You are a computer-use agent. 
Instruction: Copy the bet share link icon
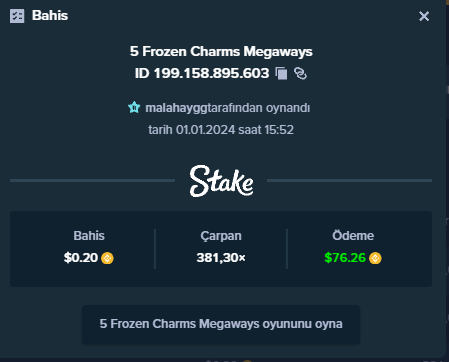click(300, 73)
